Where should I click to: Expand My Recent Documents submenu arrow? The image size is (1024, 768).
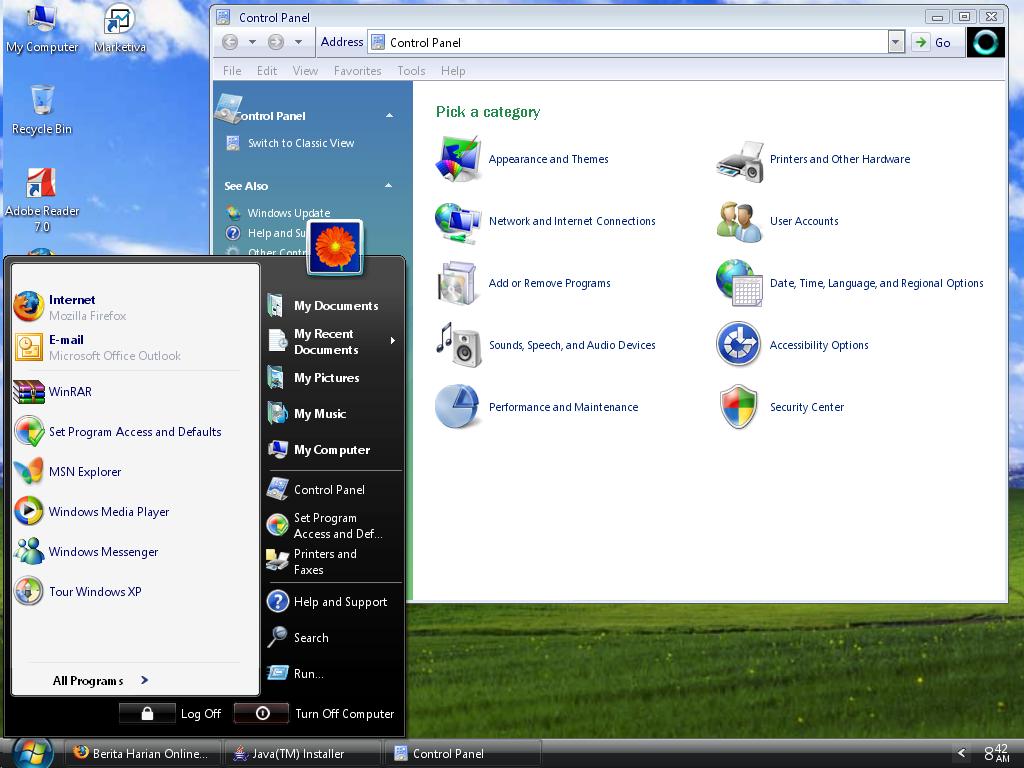(x=392, y=340)
